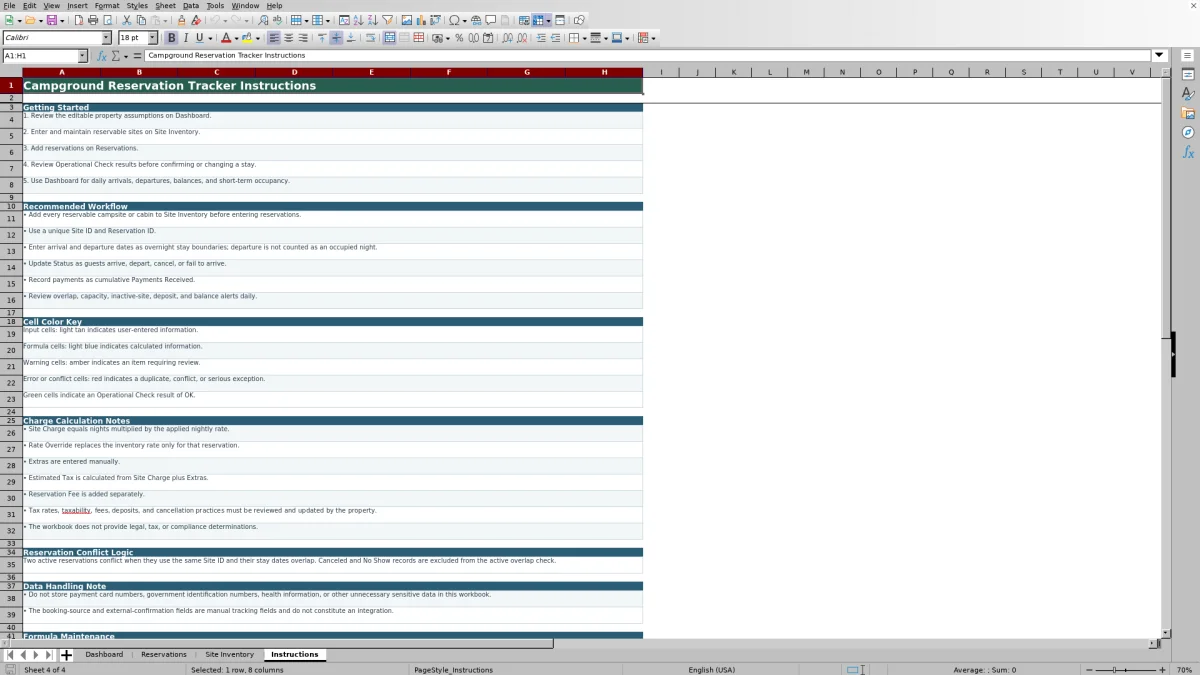Click the zoom slider handle
Viewport: 1200px width, 675px height.
[x=1114, y=669]
